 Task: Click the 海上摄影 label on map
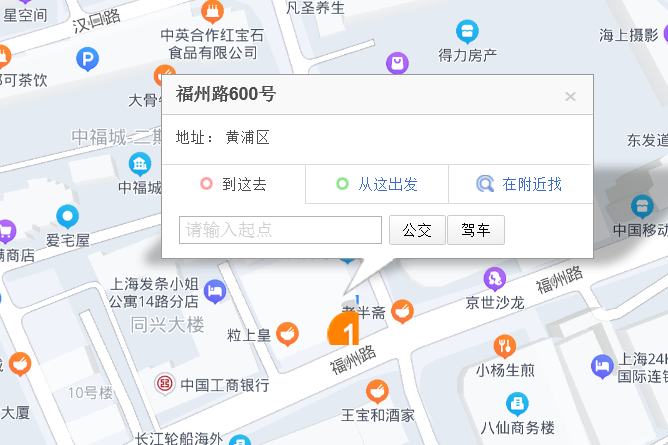pos(628,35)
